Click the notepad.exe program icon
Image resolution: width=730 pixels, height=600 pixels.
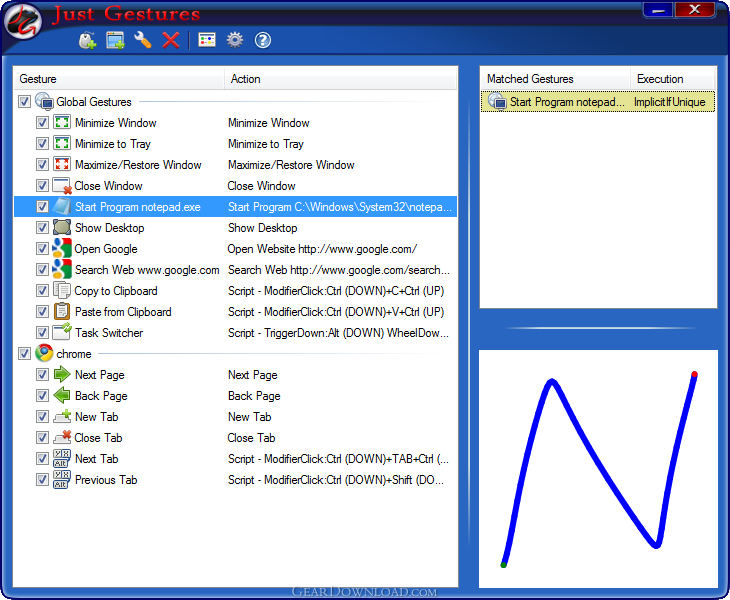(x=62, y=207)
